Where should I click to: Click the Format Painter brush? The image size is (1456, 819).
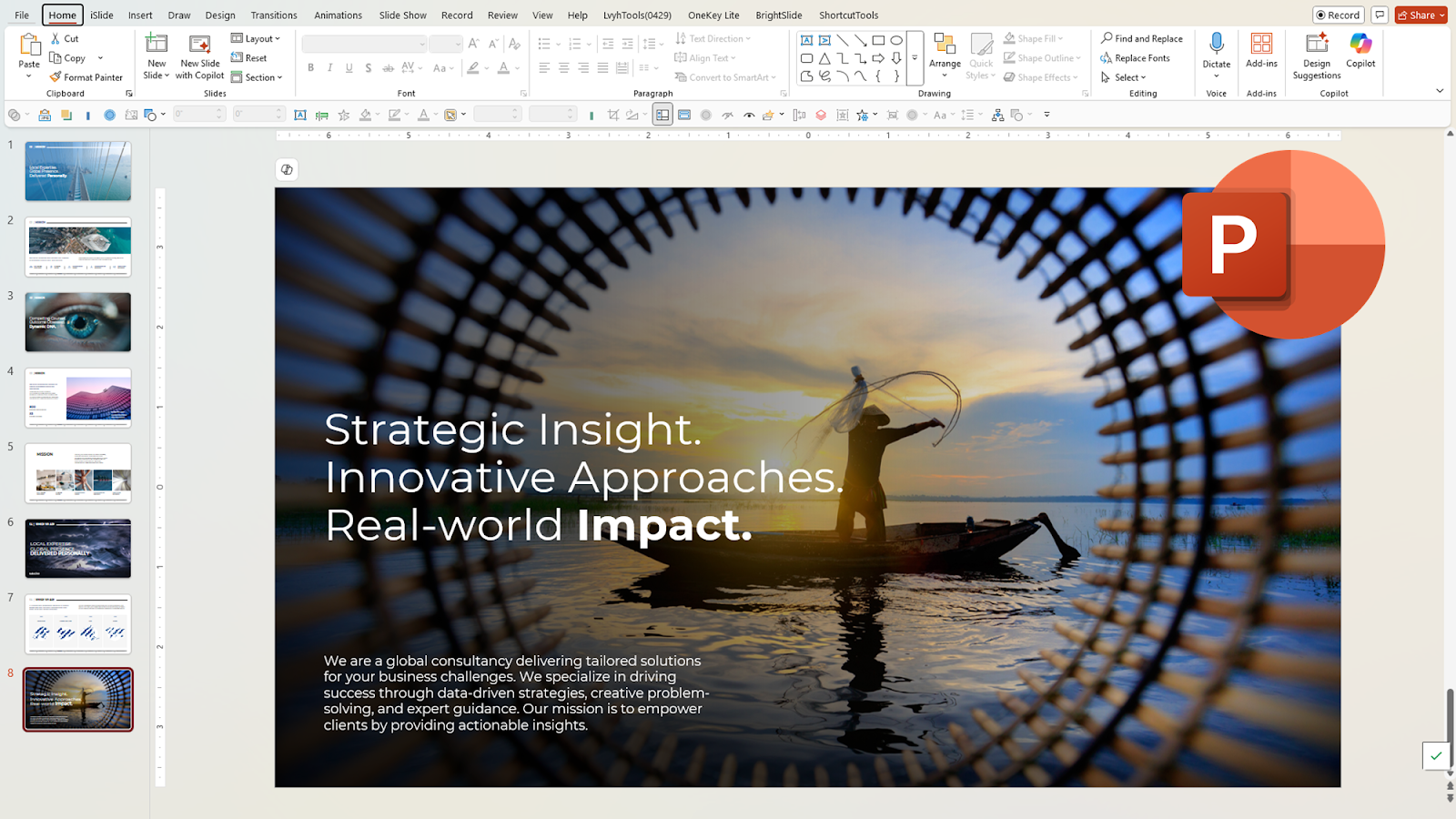click(56, 77)
